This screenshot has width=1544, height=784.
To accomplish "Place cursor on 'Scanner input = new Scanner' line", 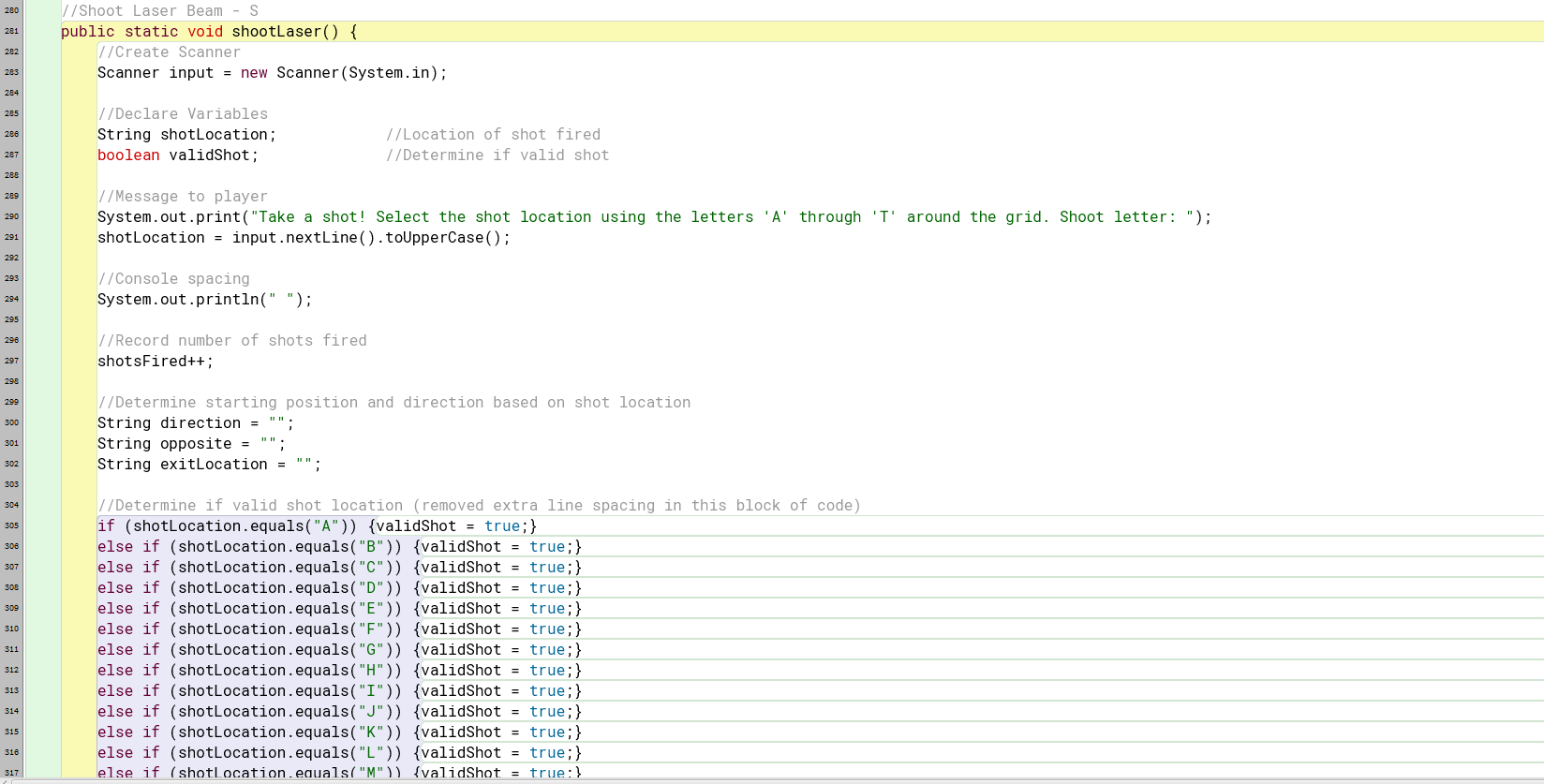I will [273, 73].
